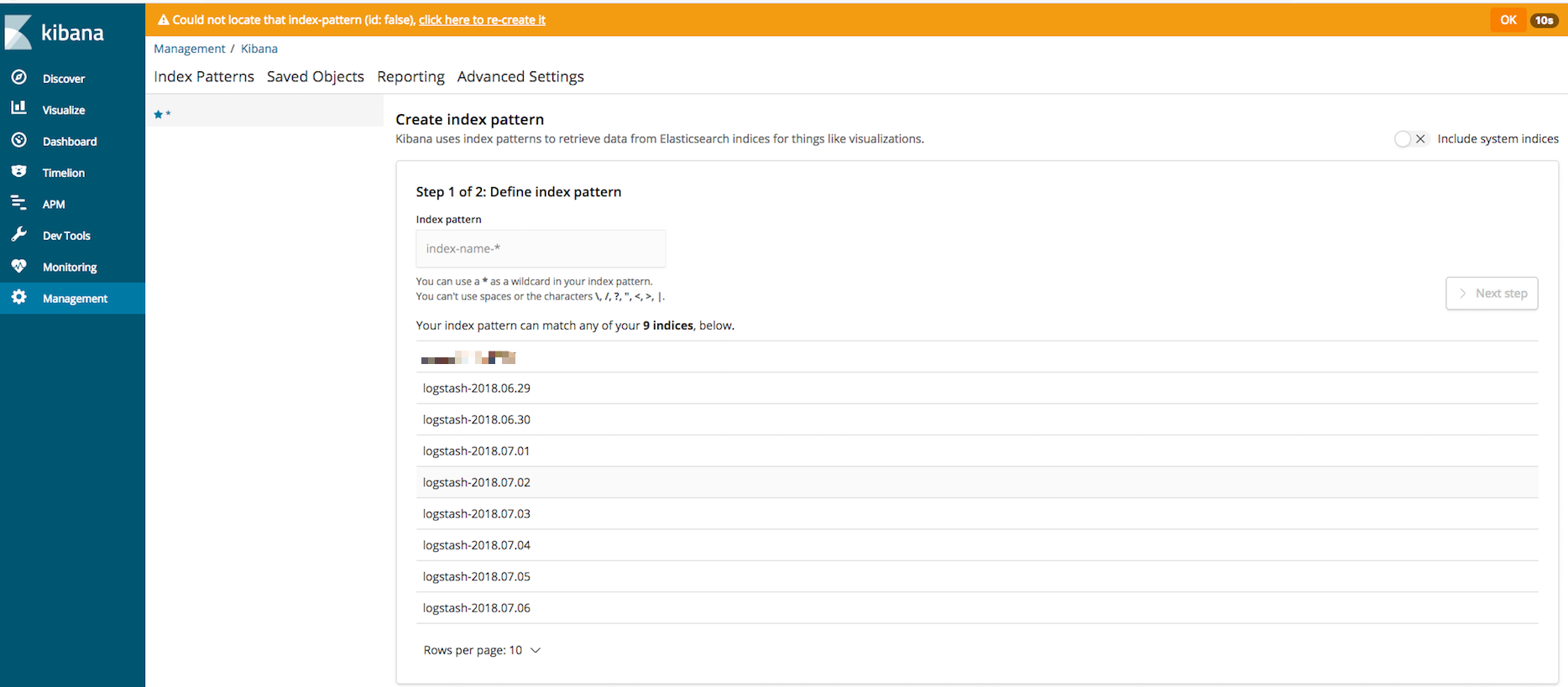Click 'click here to re-create it' link
The width and height of the screenshot is (1568, 687).
pos(482,20)
